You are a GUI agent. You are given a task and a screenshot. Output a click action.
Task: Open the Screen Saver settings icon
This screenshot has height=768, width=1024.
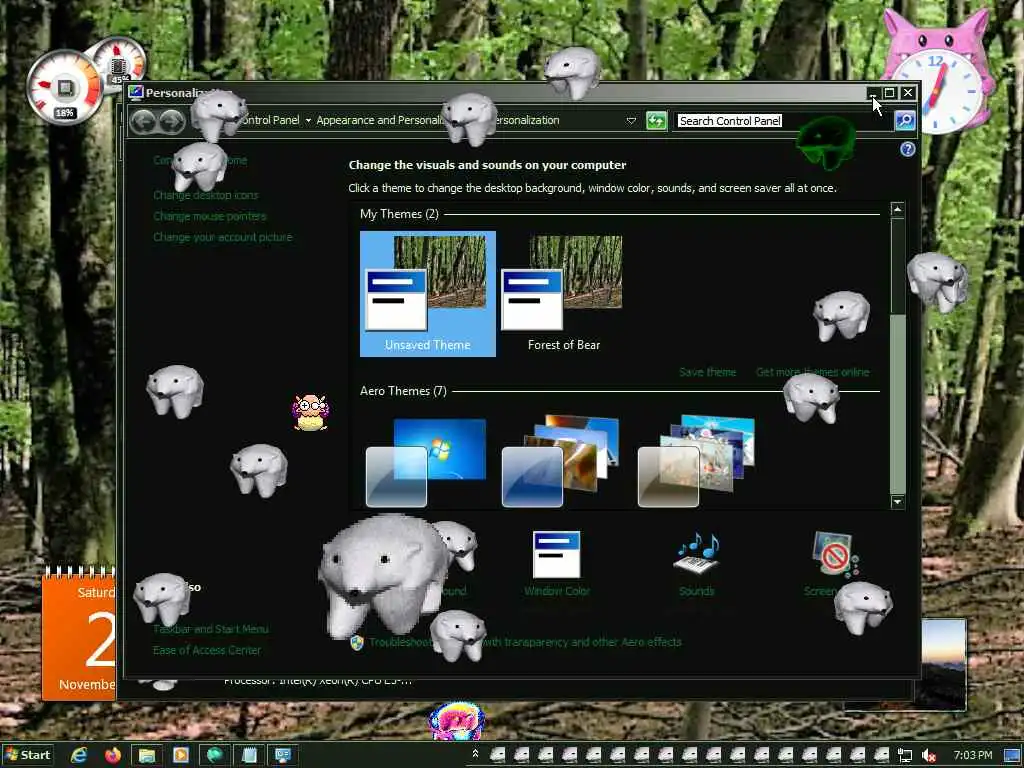tap(835, 554)
